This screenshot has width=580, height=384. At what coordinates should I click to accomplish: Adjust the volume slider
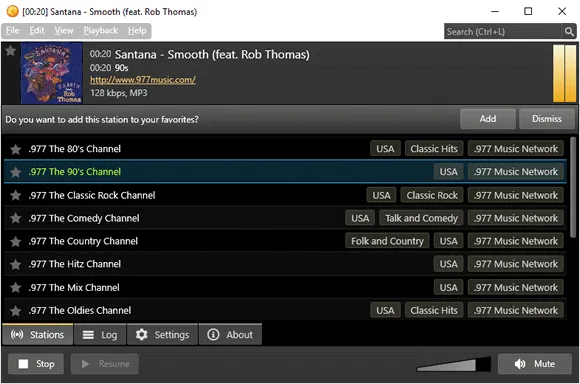[454, 364]
